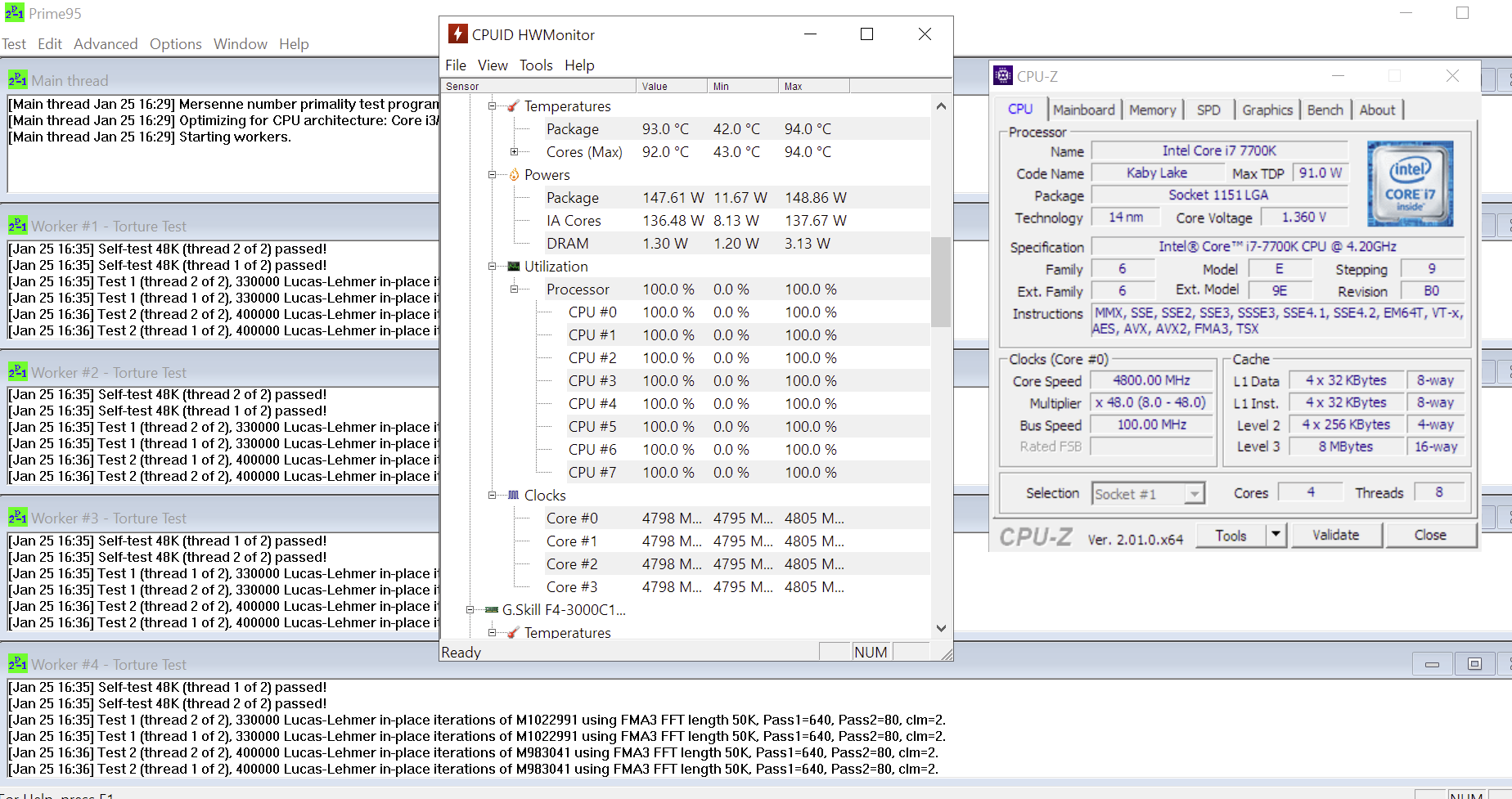Collapse the Utilization group in HWMonitor
Image resolution: width=1512 pixels, height=799 pixels.
click(x=492, y=267)
